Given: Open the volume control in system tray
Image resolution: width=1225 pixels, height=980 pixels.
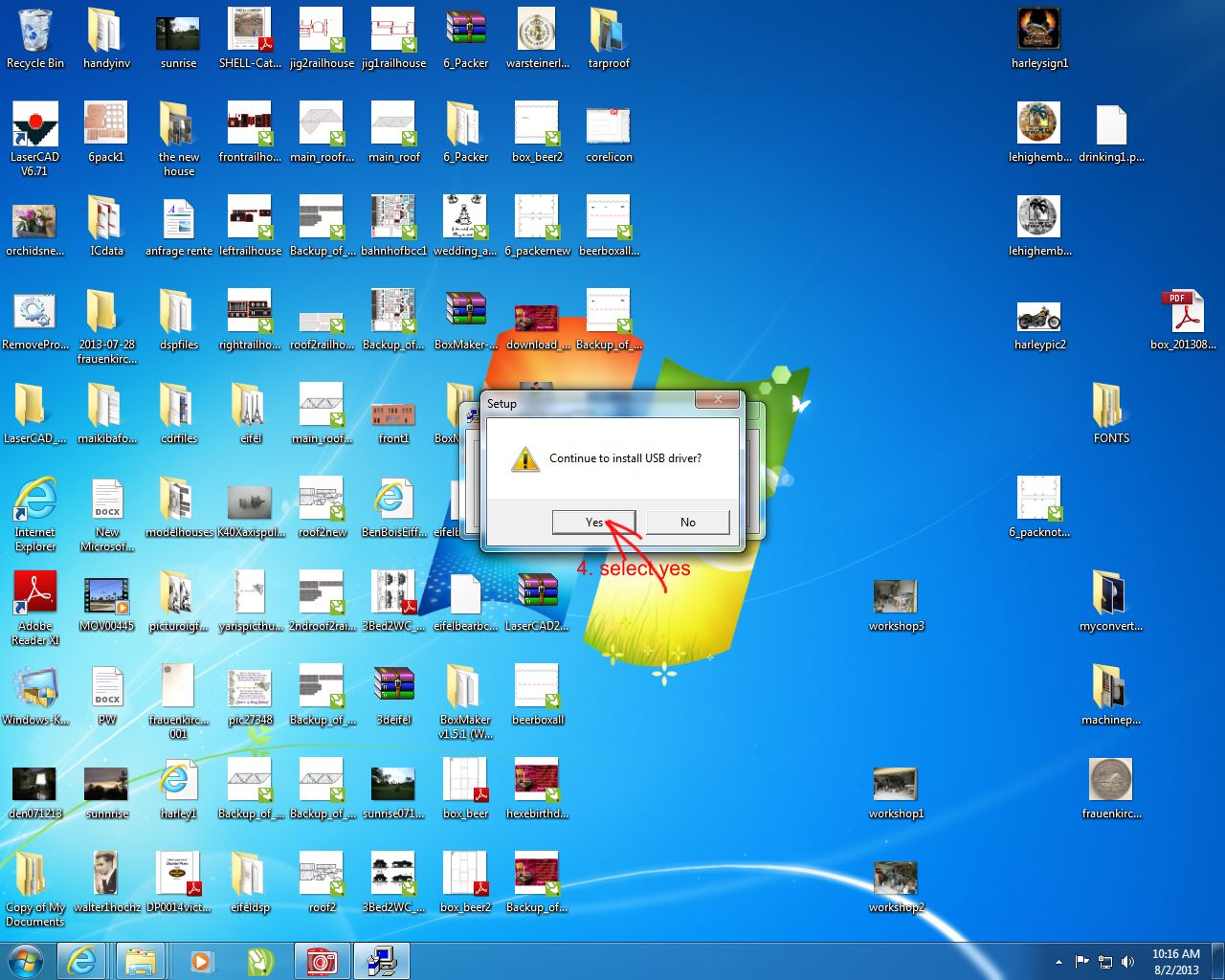Looking at the screenshot, I should [1127, 962].
